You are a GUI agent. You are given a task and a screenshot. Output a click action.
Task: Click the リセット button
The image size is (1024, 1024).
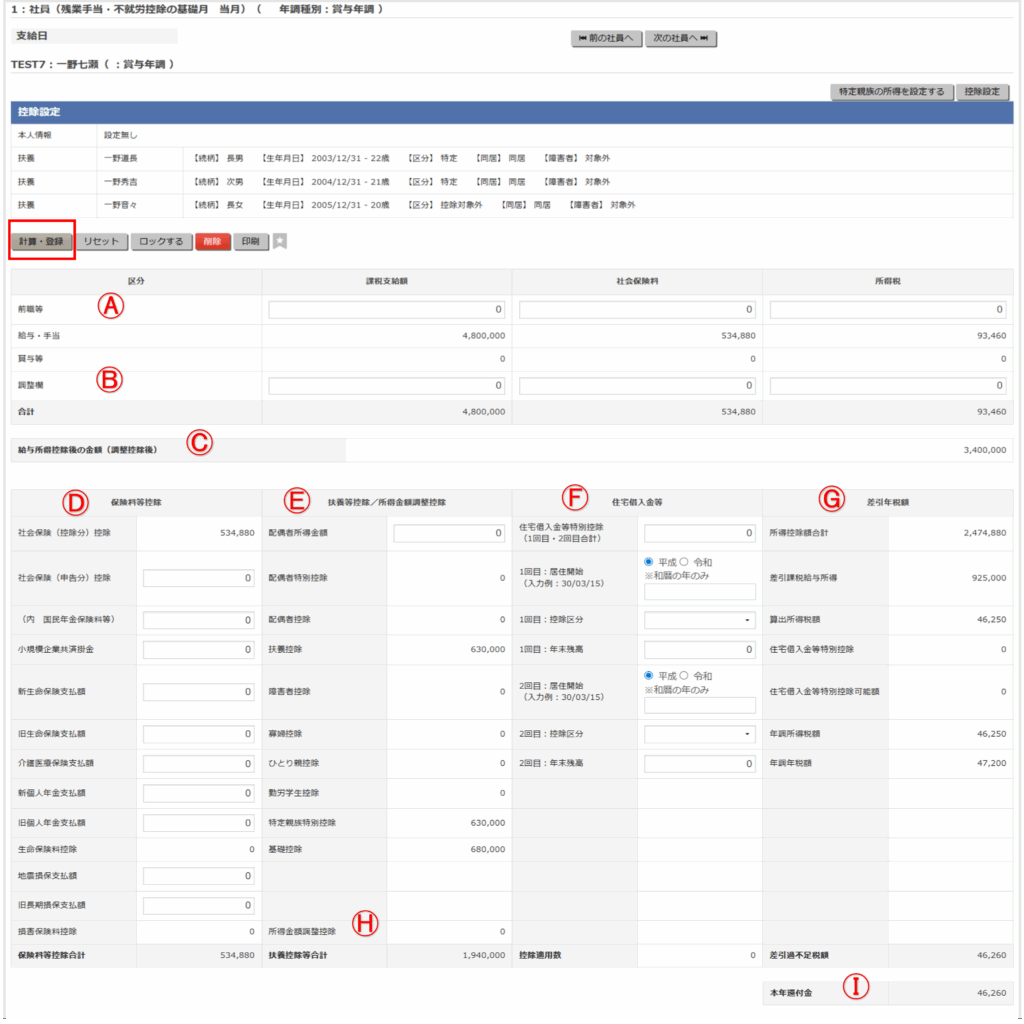point(101,242)
